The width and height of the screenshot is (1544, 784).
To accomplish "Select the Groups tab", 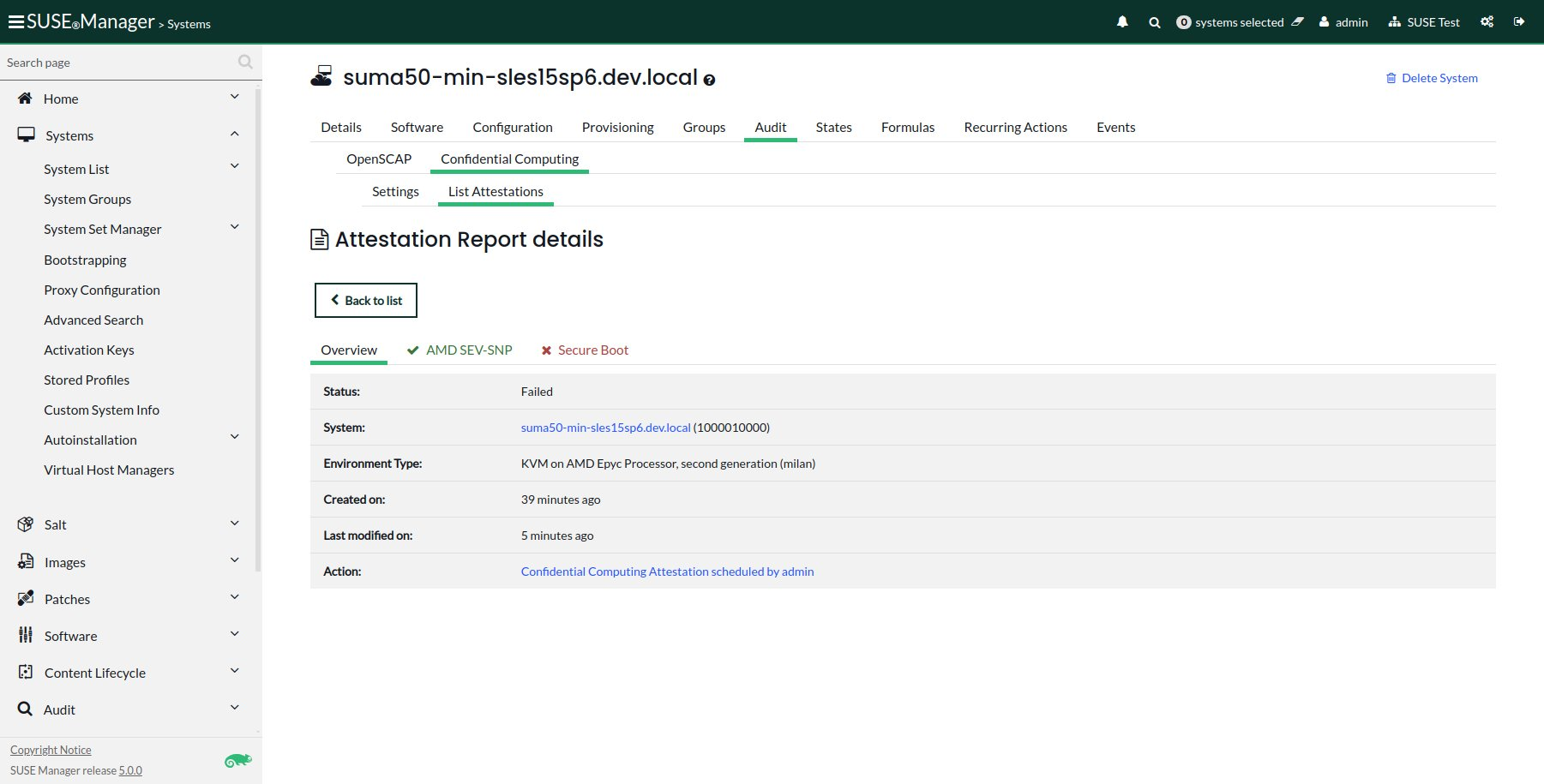I will (704, 127).
